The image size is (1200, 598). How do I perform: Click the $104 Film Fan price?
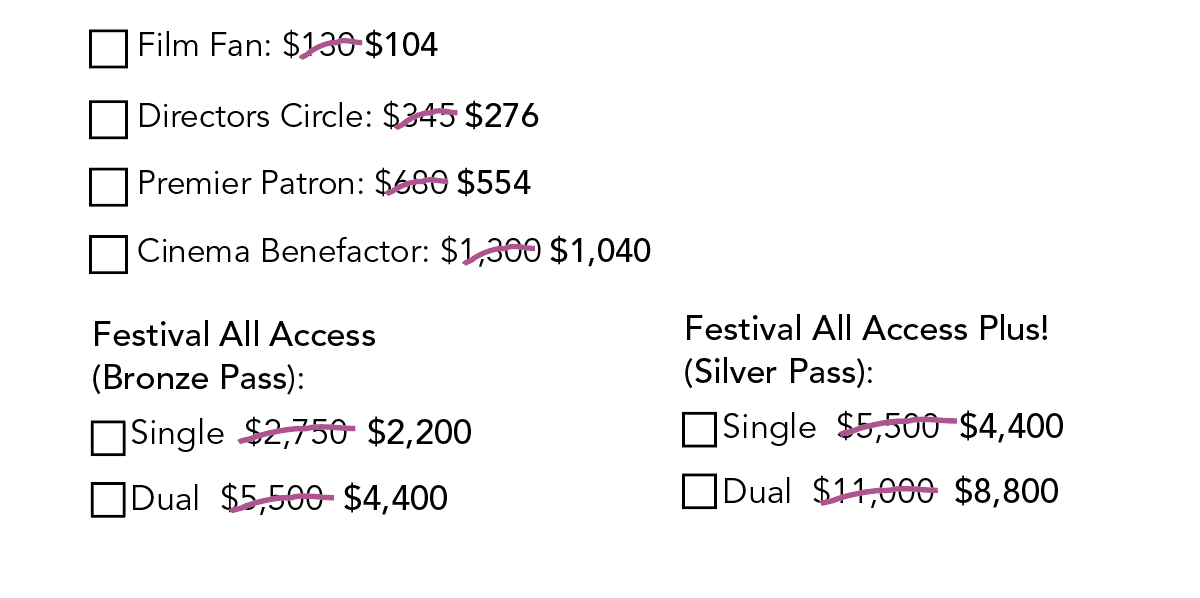pyautogui.click(x=401, y=46)
